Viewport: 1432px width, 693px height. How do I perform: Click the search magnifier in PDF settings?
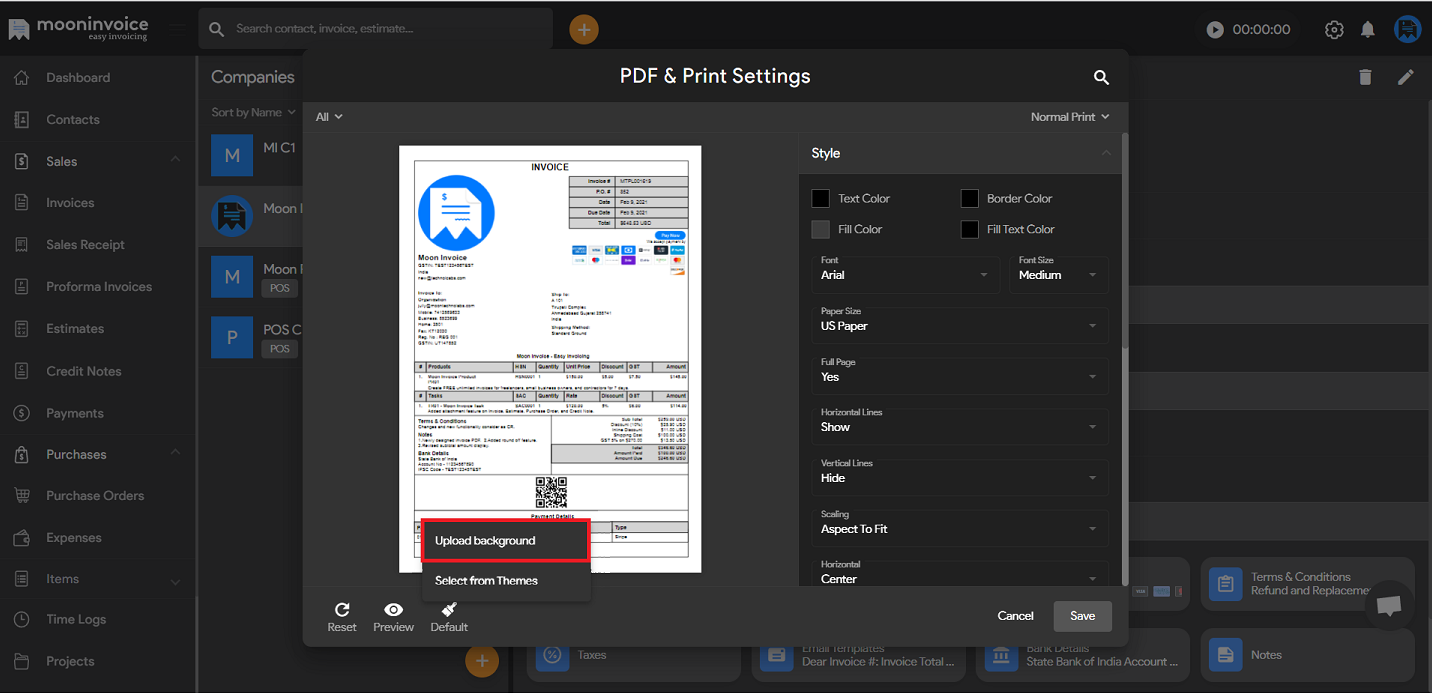pos(1101,77)
